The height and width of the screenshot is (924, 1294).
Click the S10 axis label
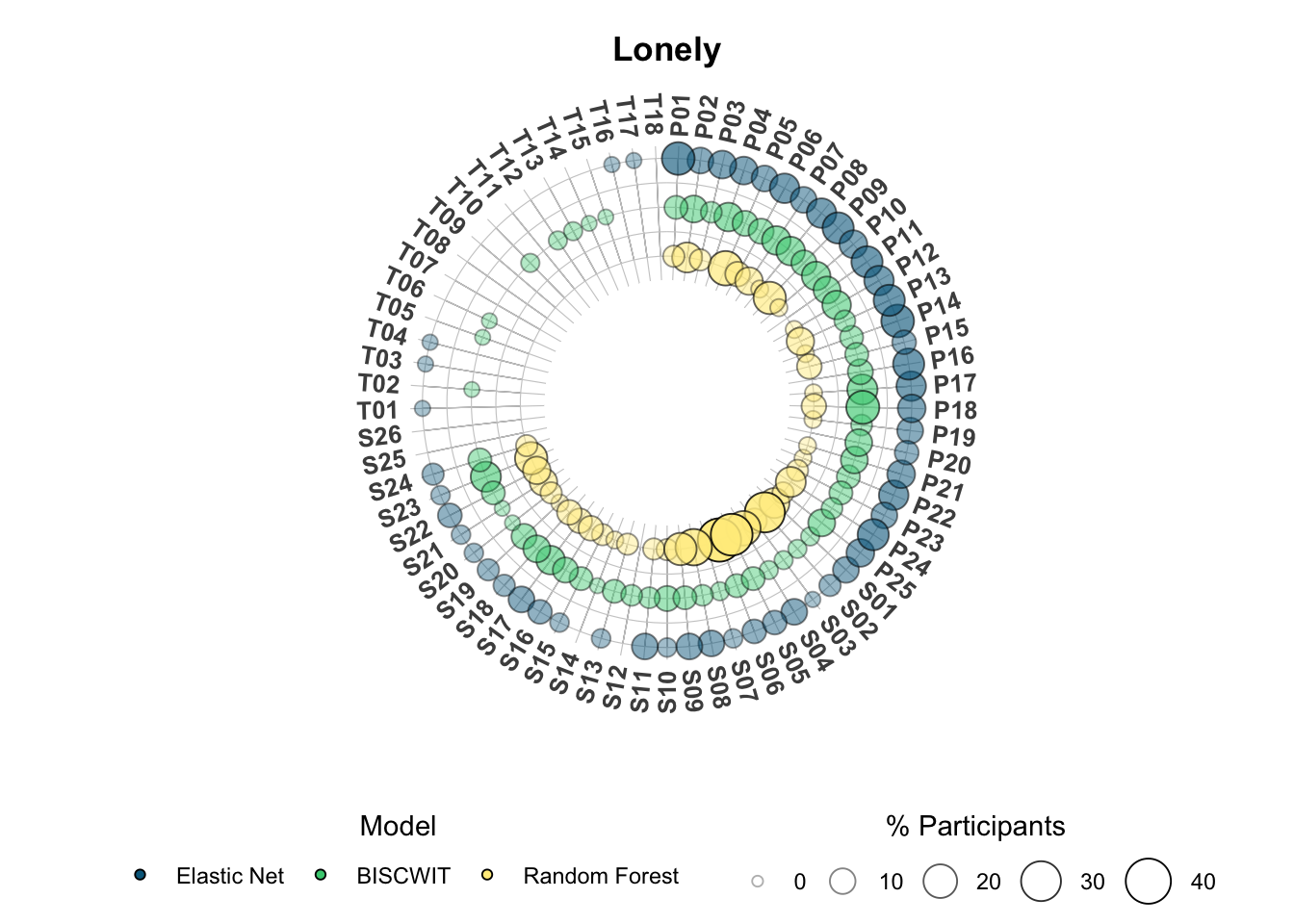tap(667, 692)
